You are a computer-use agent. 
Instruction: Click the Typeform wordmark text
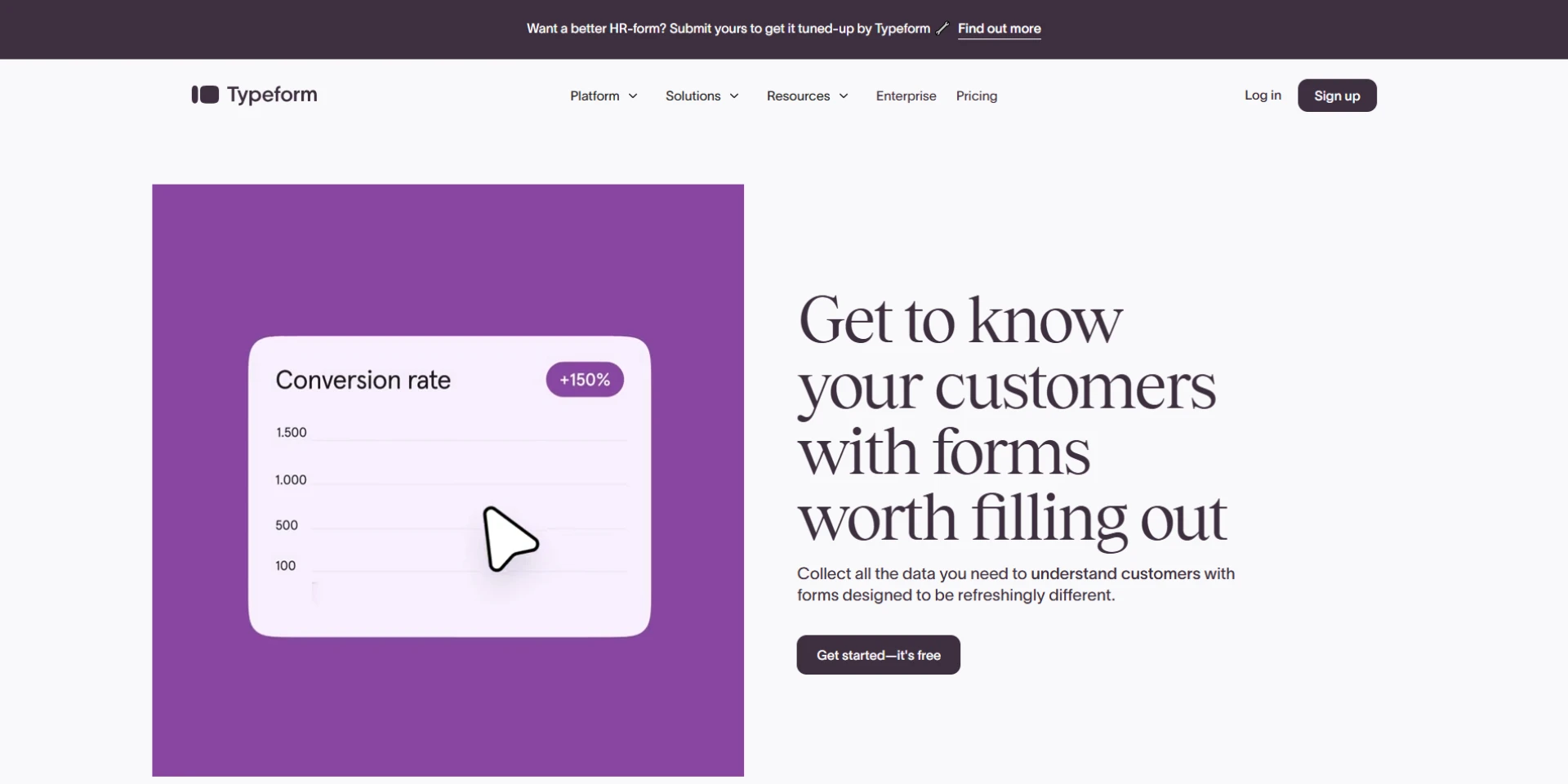click(x=273, y=94)
